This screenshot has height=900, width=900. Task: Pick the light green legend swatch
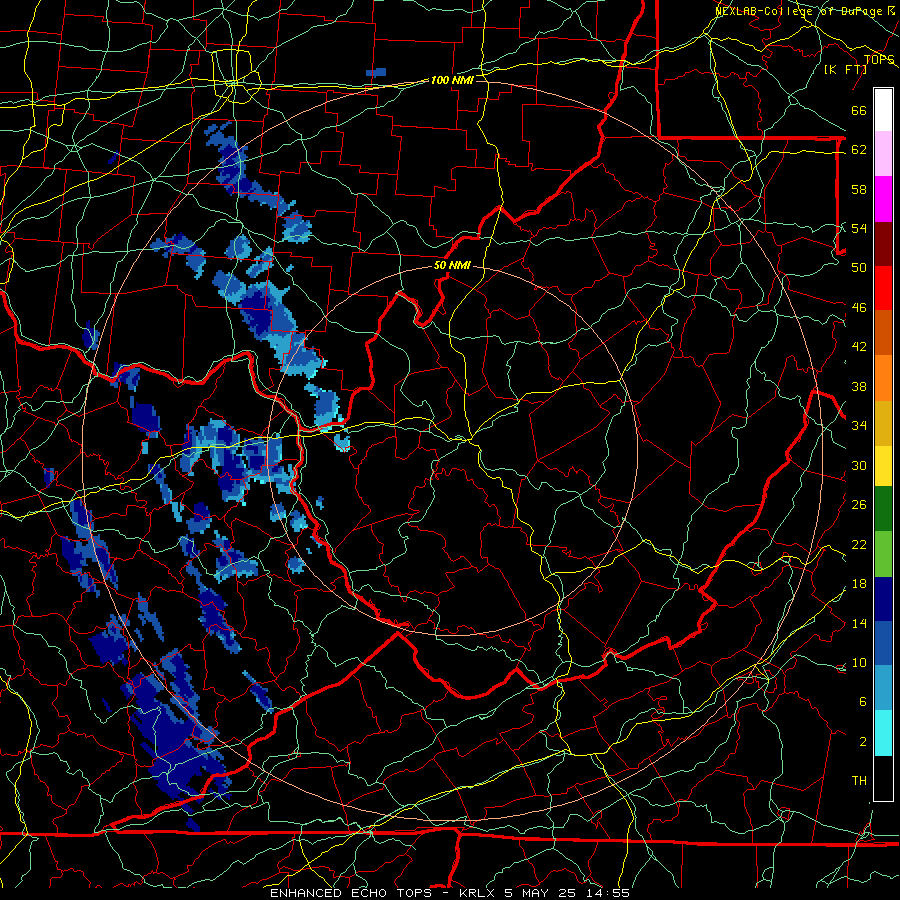[883, 553]
